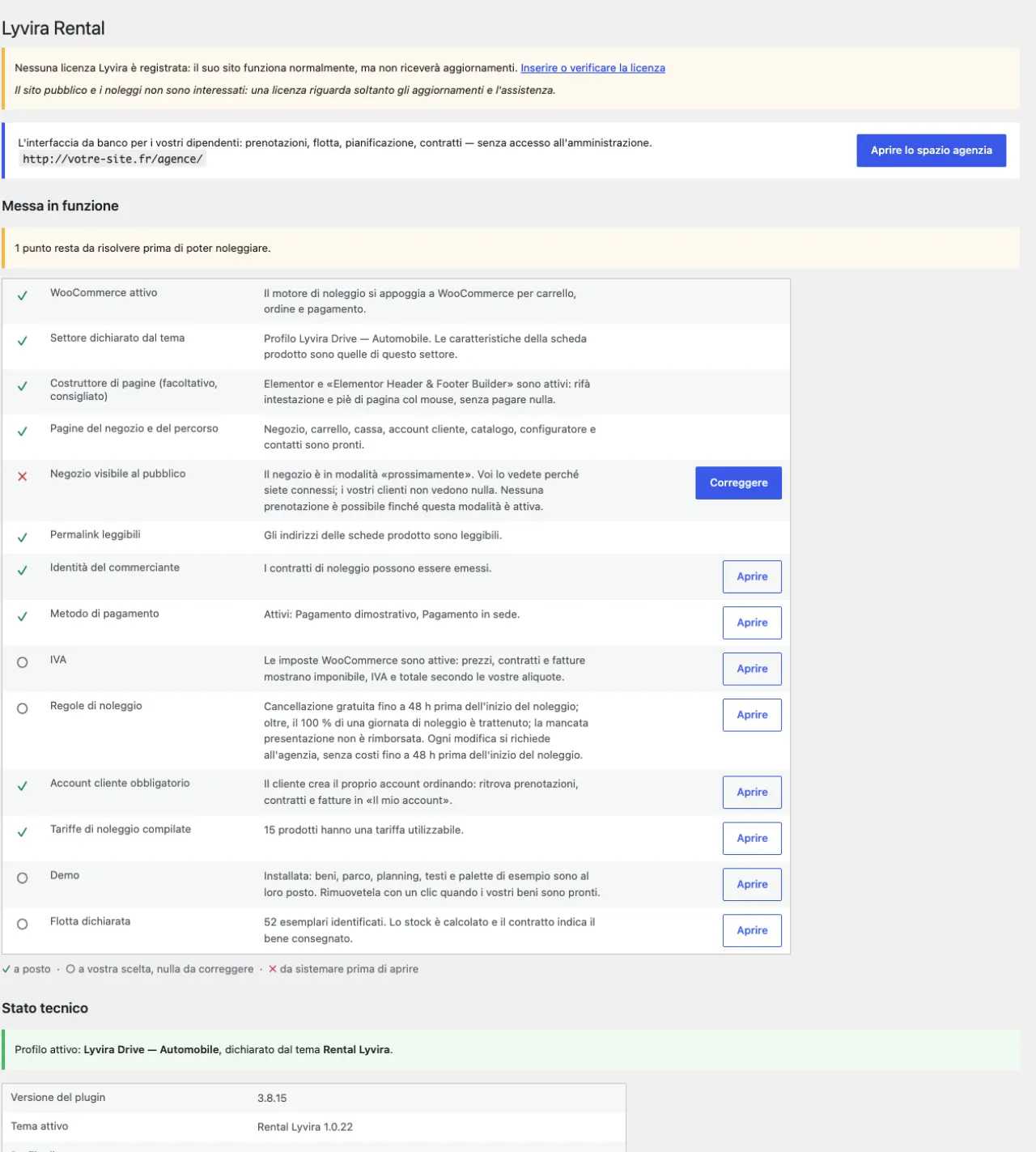Click the checkmark beside Metodo di pagamento
Viewport: 1036px width, 1152px height.
(23, 616)
